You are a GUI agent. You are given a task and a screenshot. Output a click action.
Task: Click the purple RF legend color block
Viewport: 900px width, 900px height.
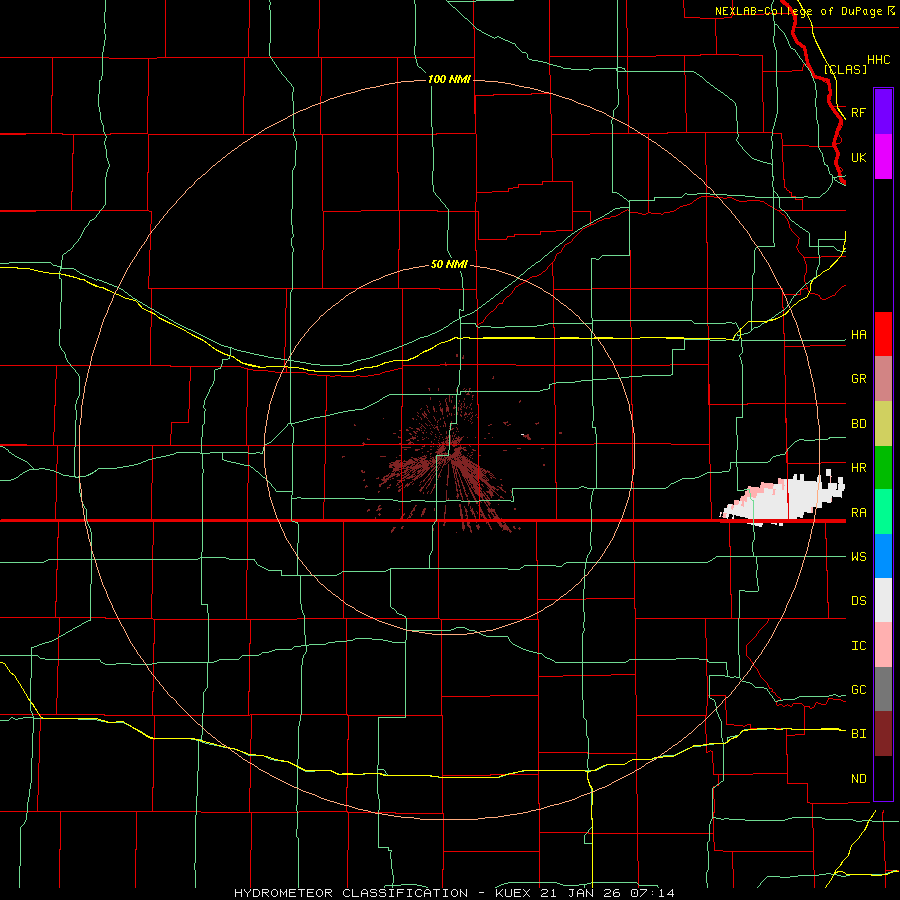click(x=883, y=112)
